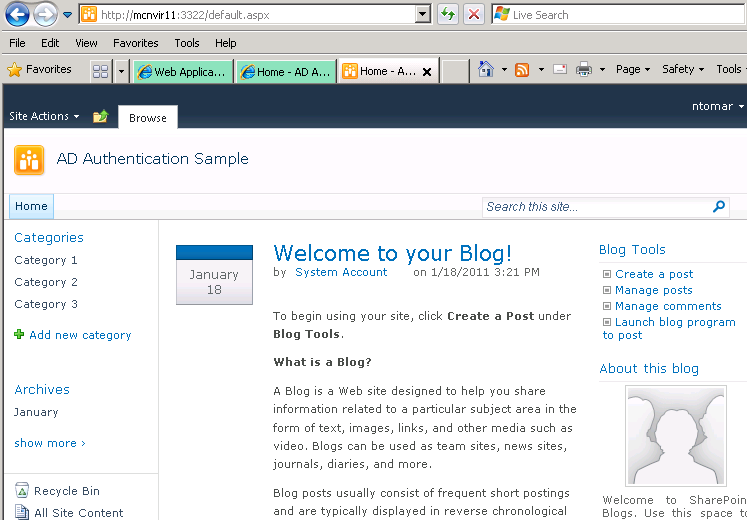Open the Welcome to your Blog! post
Screen dimensions: 747x520
(x=393, y=253)
